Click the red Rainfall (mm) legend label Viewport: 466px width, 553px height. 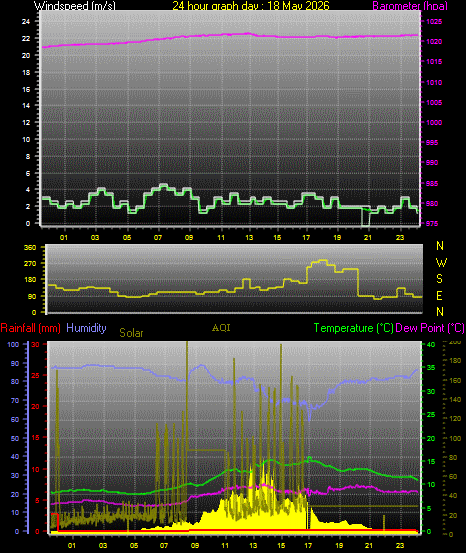pos(30,328)
